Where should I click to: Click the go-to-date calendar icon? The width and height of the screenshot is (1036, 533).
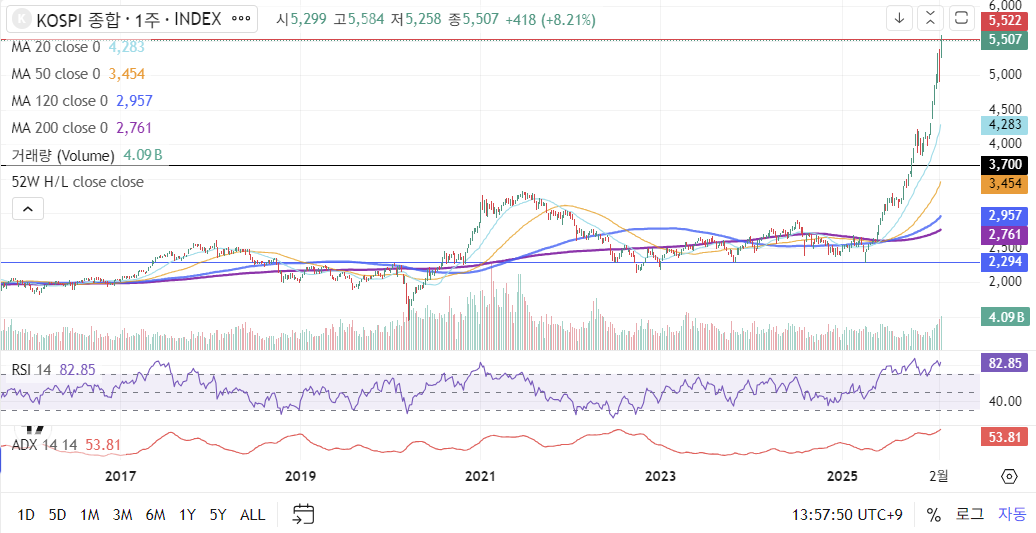coord(303,514)
